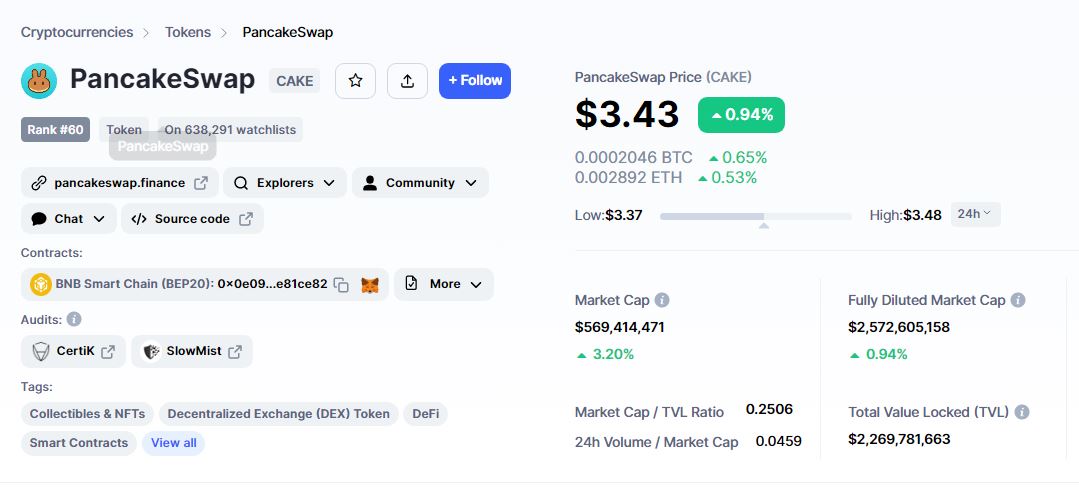Screen dimensions: 1079x489
Task: Click external link icon next to CertiK
Action: [108, 351]
